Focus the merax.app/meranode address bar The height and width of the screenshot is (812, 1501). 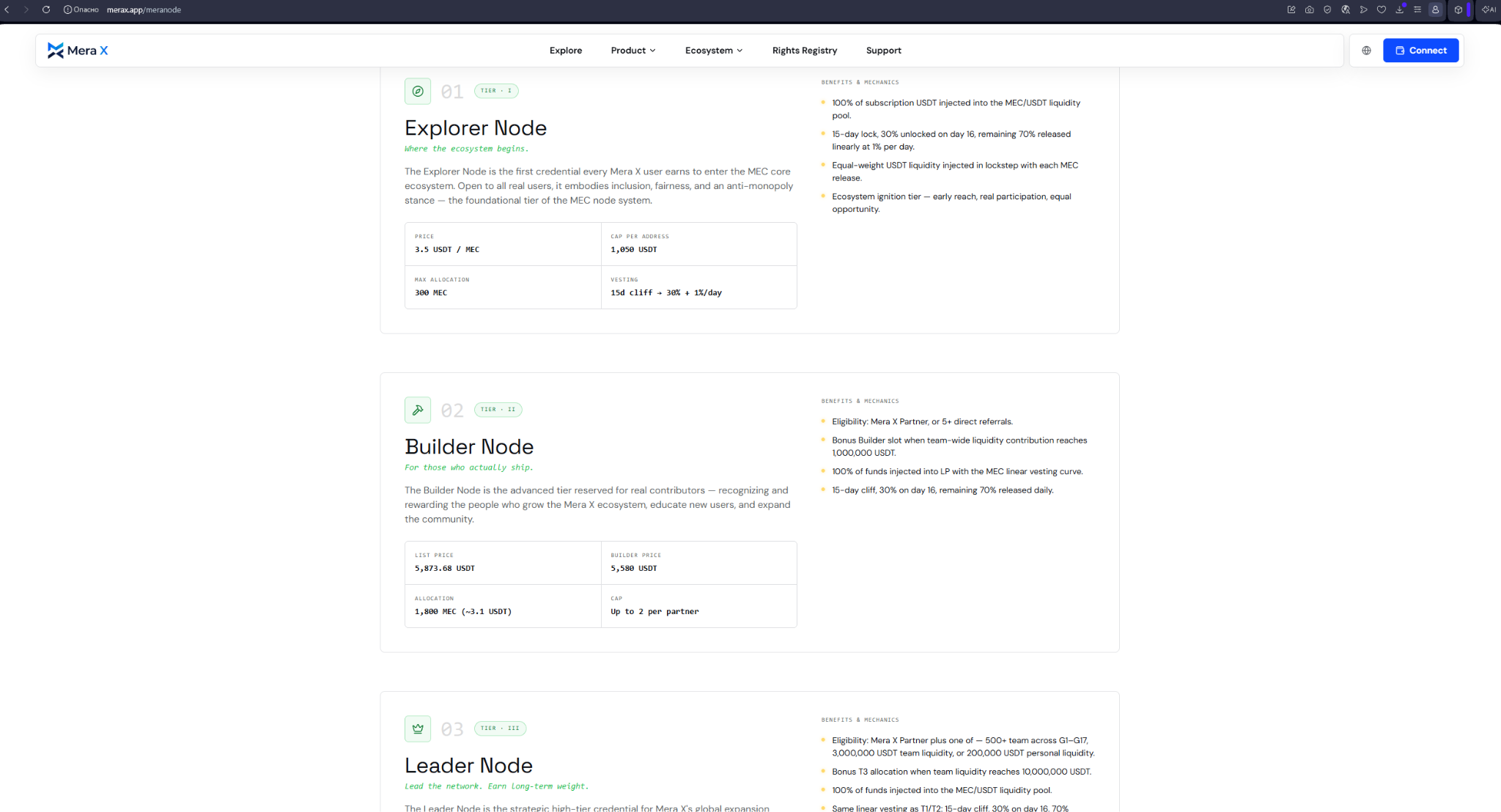click(x=144, y=10)
